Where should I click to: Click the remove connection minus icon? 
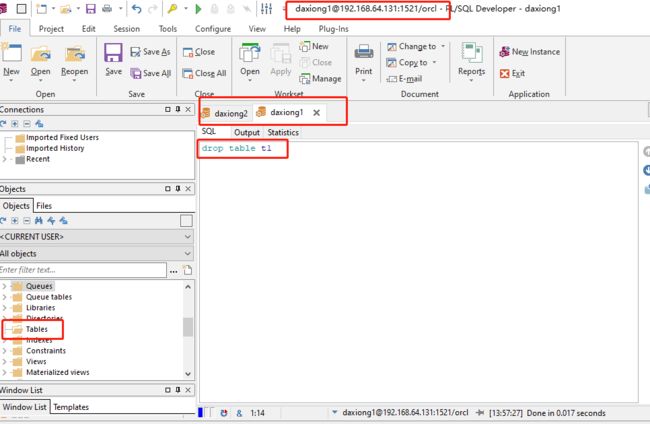27,124
